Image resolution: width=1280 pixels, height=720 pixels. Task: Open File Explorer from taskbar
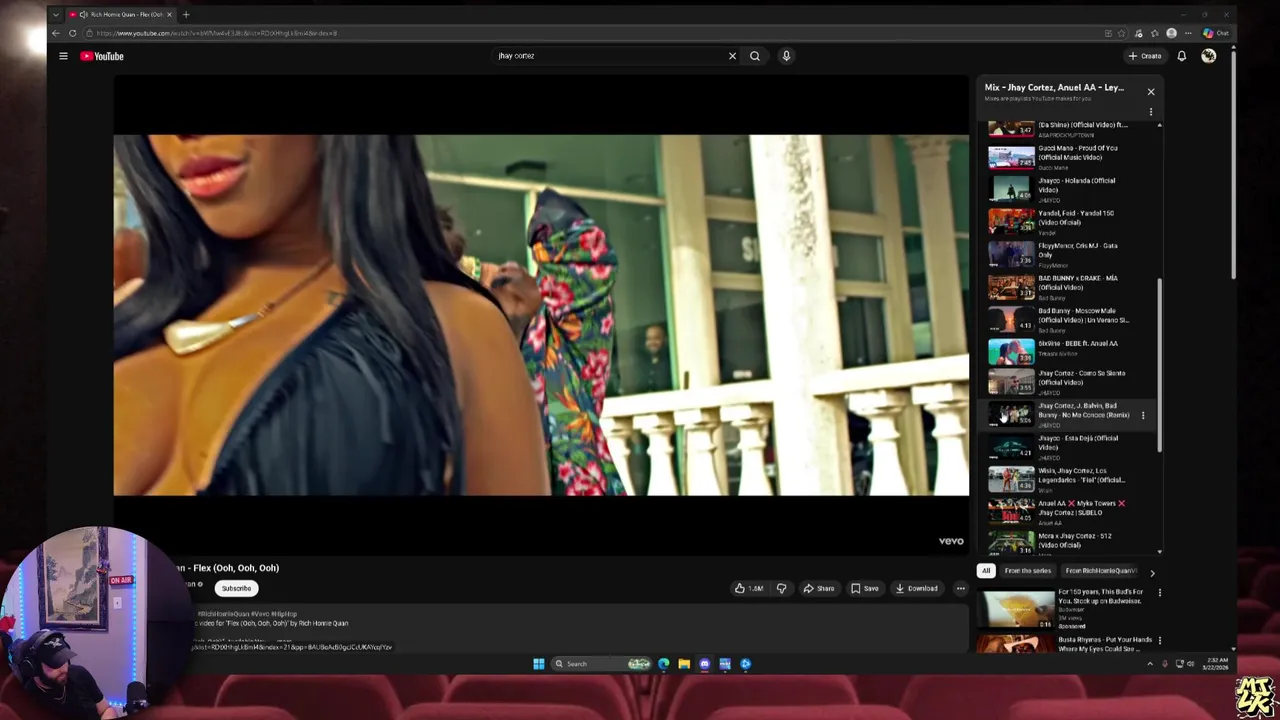[684, 663]
